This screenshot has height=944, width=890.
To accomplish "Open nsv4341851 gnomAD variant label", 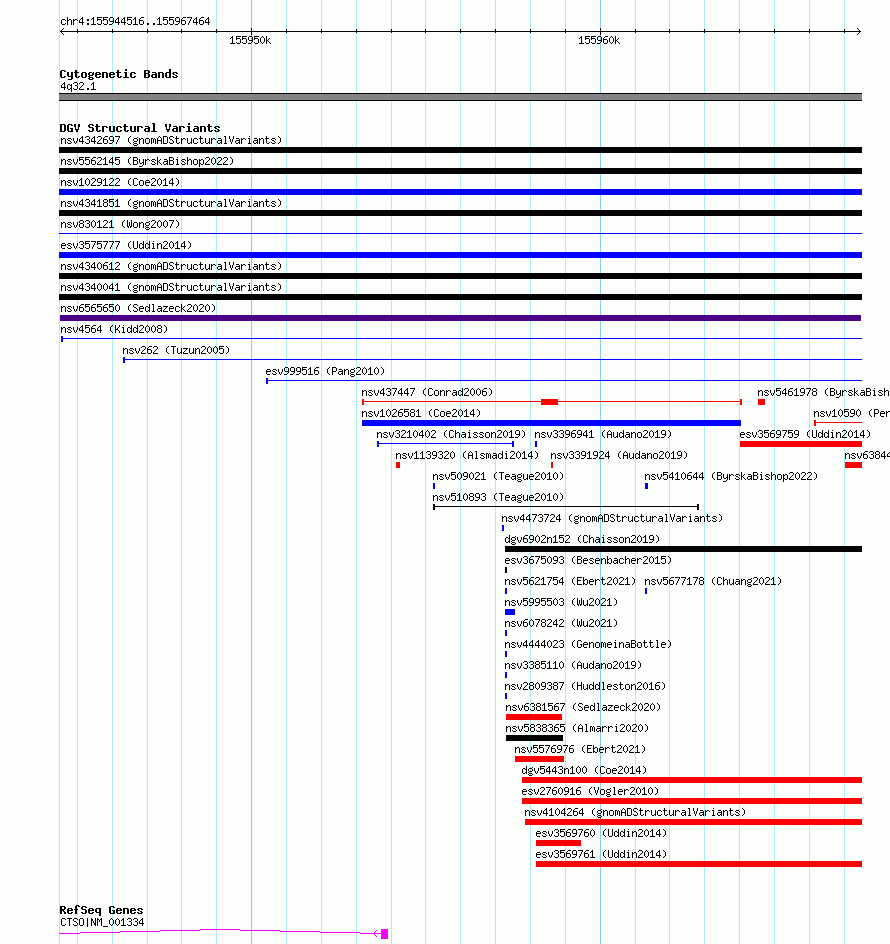I will 171,203.
